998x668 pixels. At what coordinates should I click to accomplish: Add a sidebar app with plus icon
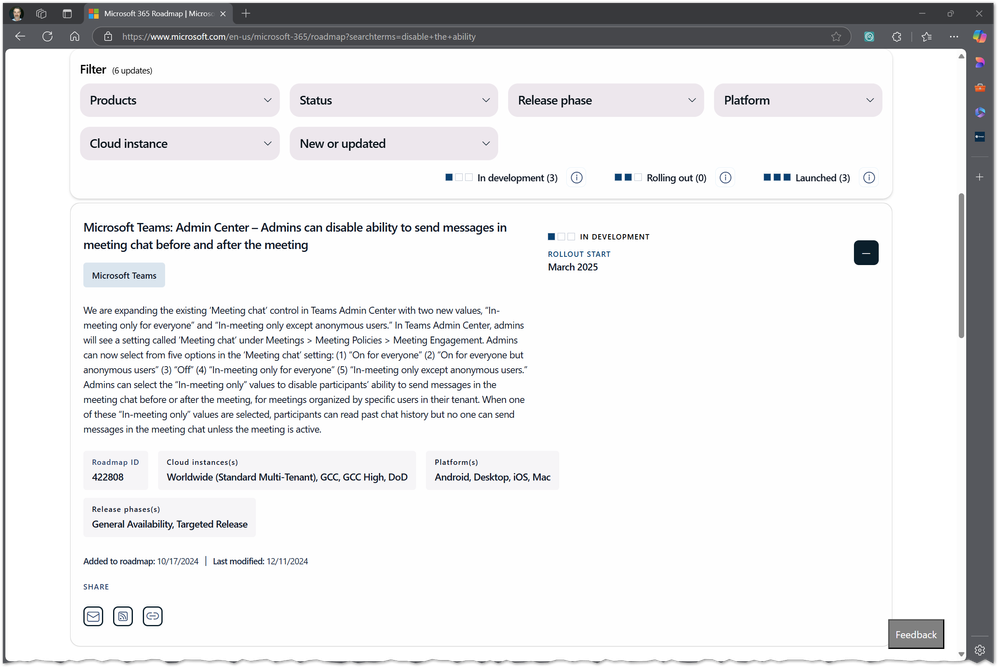(980, 177)
